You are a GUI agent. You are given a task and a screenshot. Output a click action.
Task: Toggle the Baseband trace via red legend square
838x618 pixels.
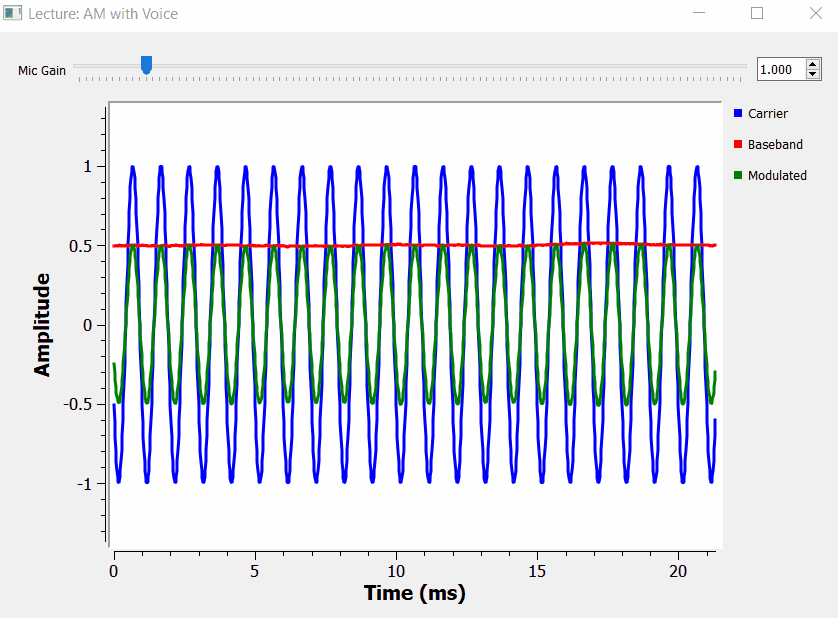tap(738, 145)
